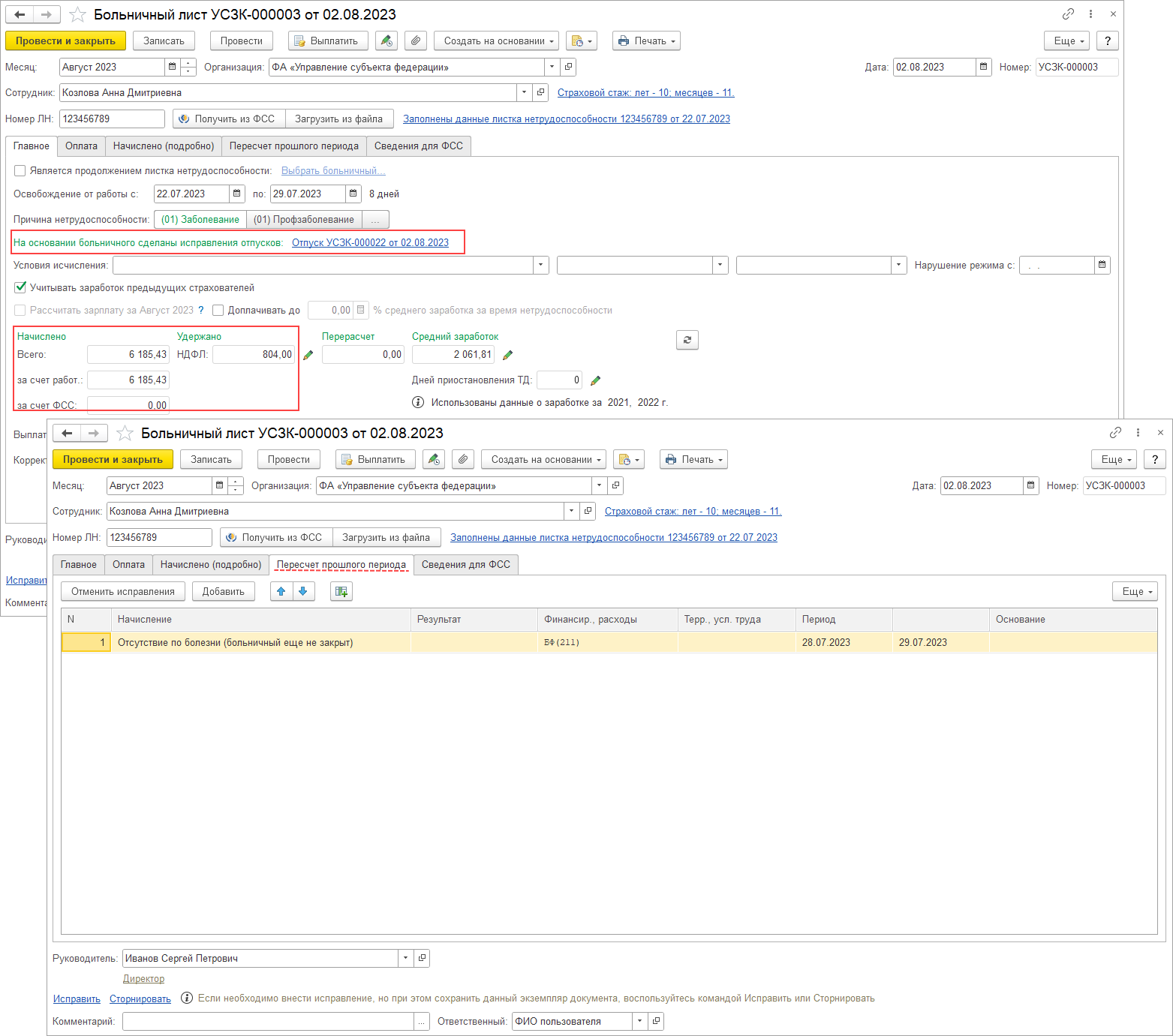The image size is (1173, 1036).
Task: Edit Средний заработок with pencil icon
Action: (508, 355)
